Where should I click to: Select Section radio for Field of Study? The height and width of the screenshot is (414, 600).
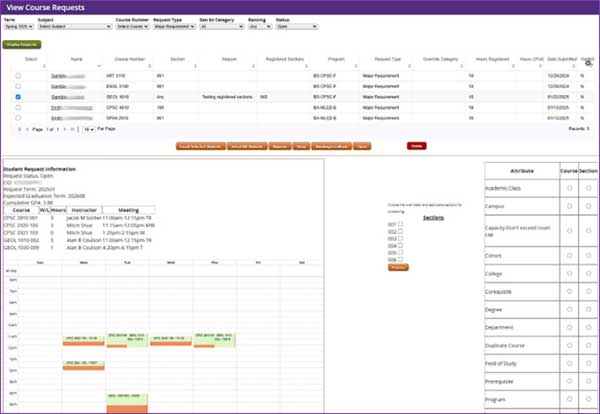(589, 363)
